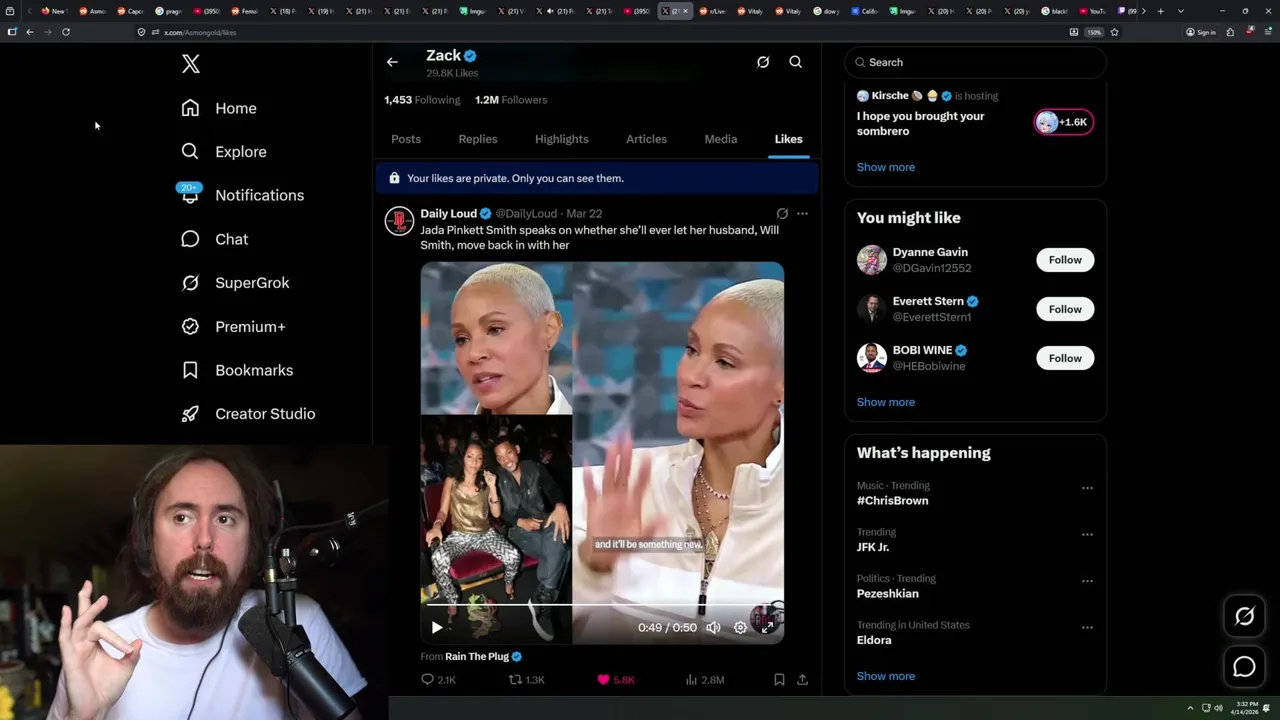Open a new browser tab
Viewport: 1280px width, 720px height.
point(1160,11)
